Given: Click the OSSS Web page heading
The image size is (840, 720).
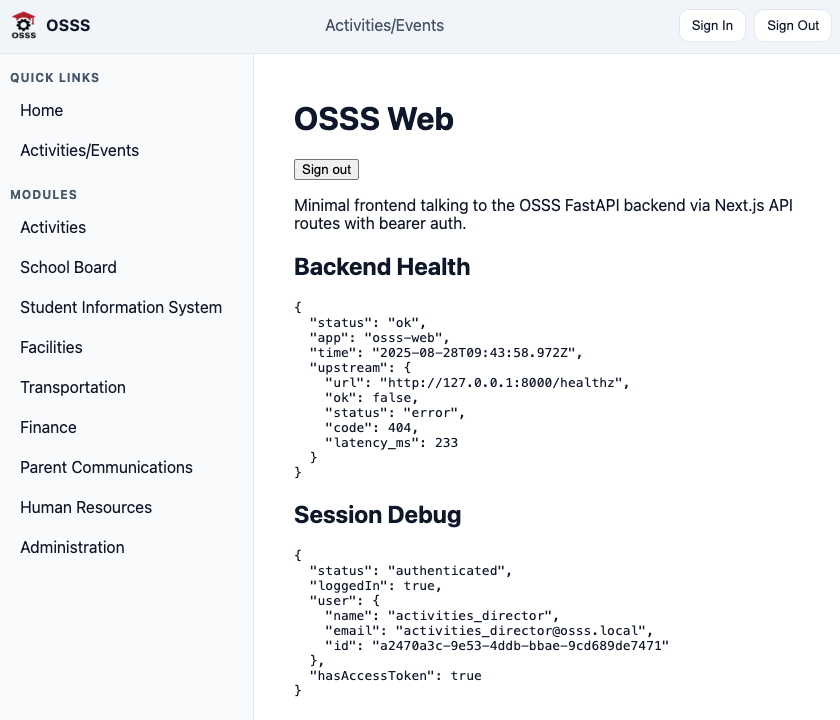Looking at the screenshot, I should pos(373,118).
